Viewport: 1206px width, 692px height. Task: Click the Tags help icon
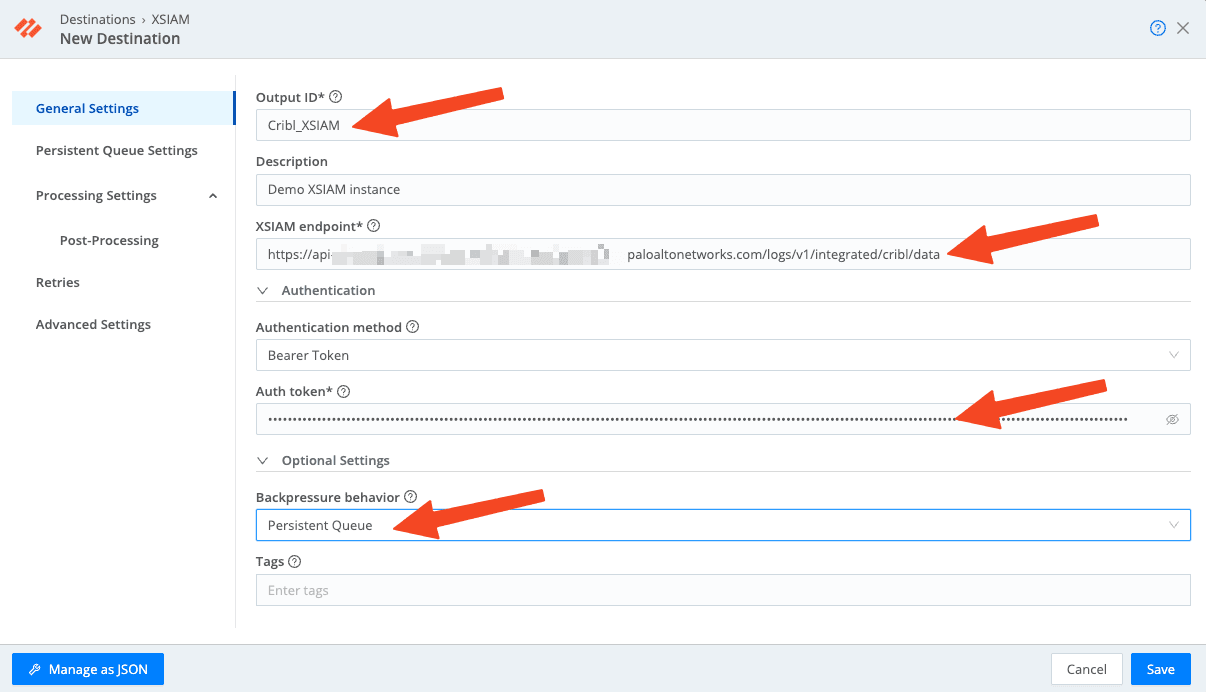pos(295,562)
